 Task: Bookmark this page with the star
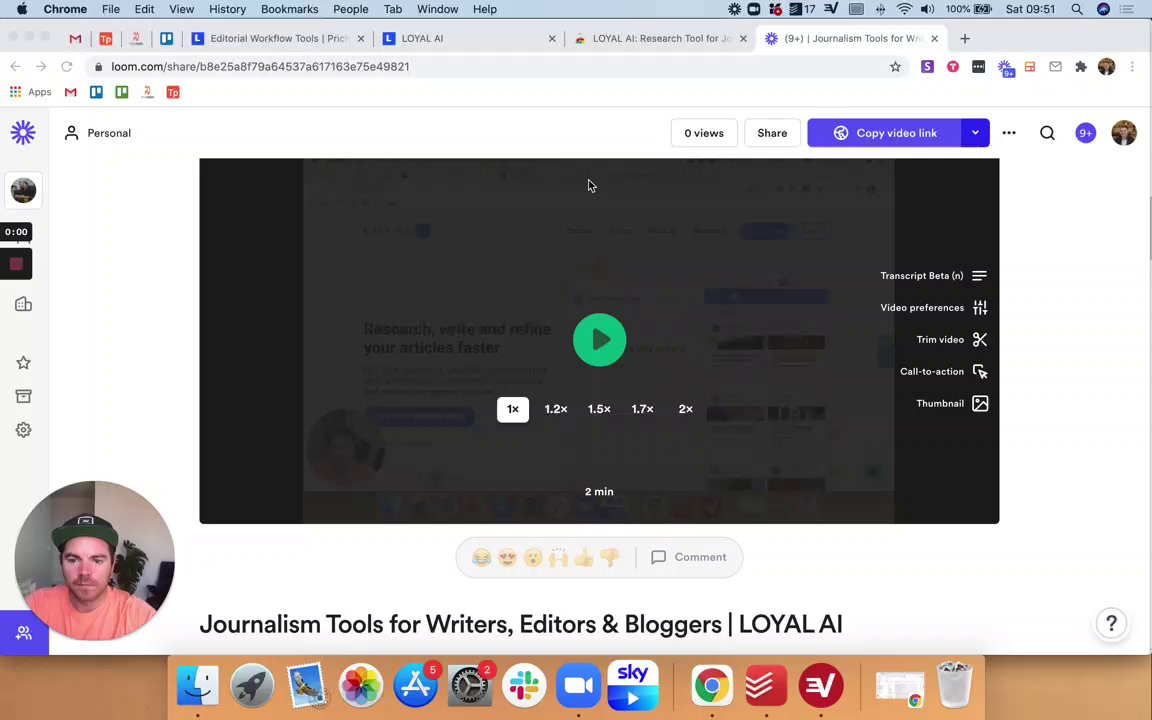(895, 67)
